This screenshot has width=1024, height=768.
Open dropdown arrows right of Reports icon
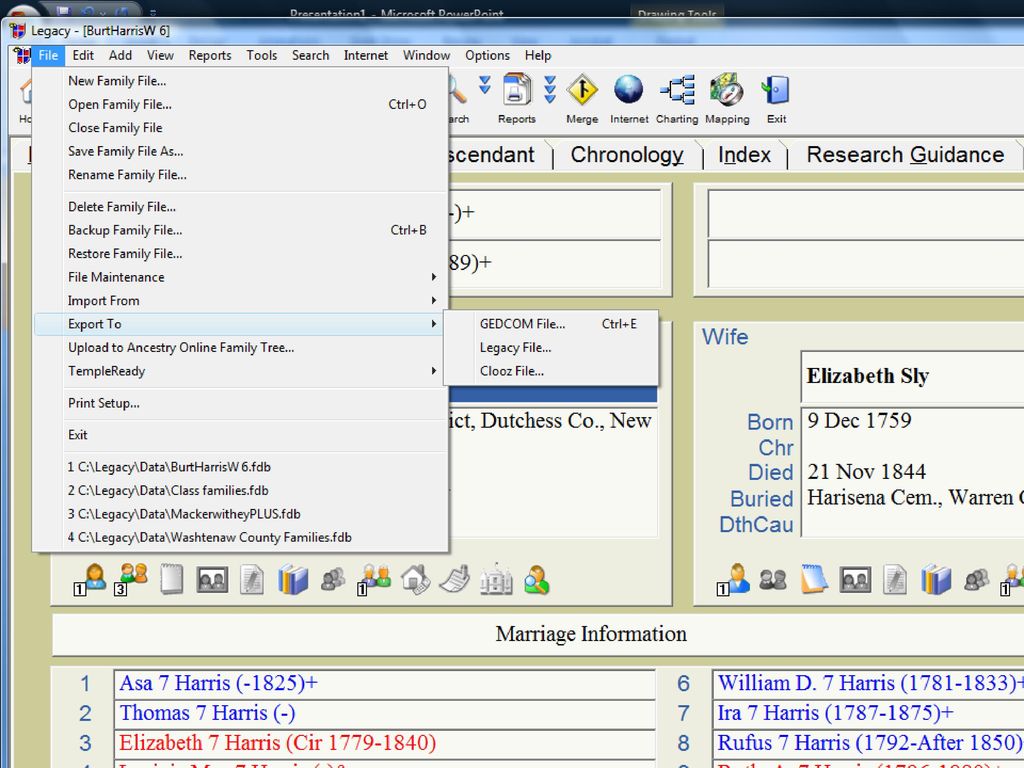coord(550,89)
